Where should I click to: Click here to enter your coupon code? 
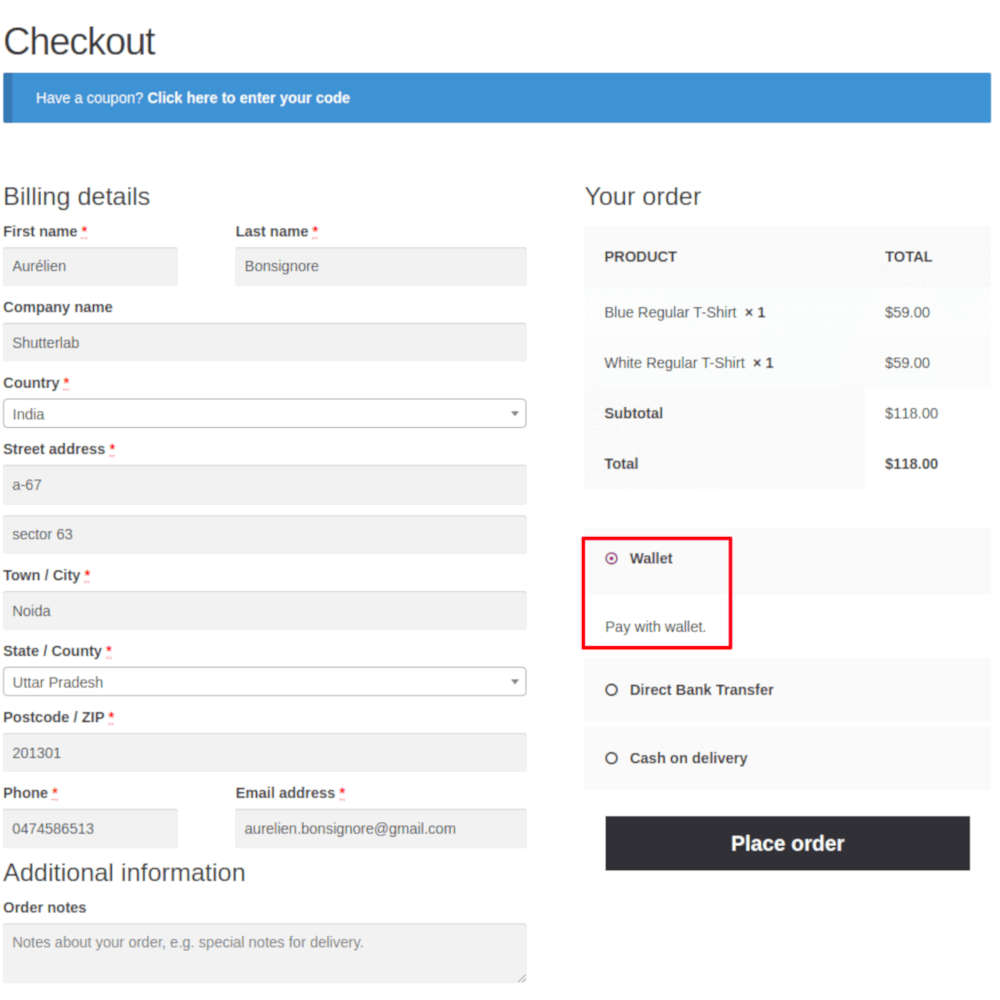coord(249,97)
